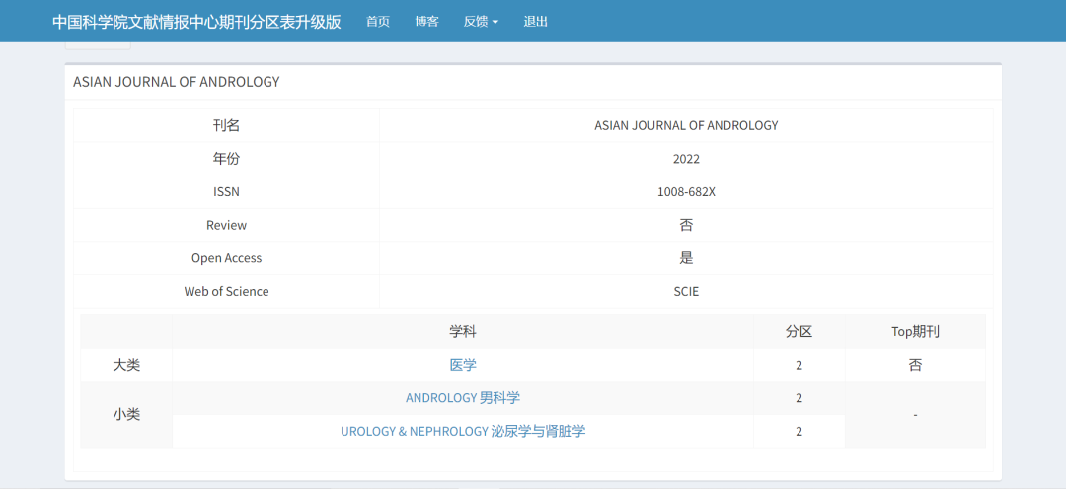Click the year value 2022
The width and height of the screenshot is (1066, 489).
[x=686, y=159]
